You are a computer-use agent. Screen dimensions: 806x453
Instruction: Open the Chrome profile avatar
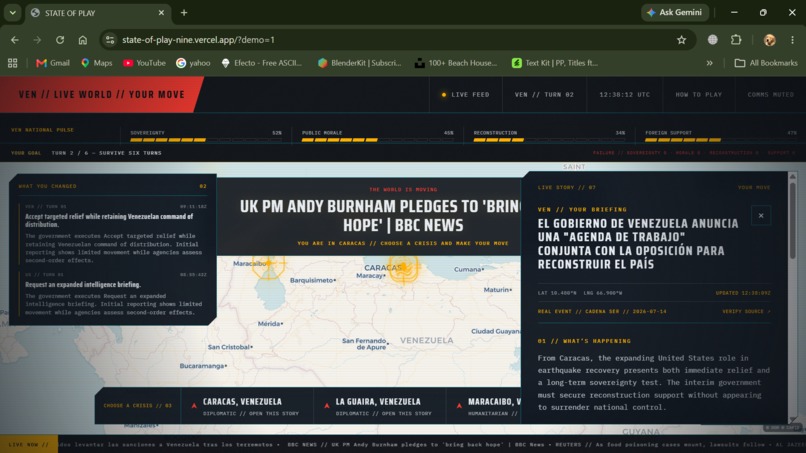[x=770, y=40]
